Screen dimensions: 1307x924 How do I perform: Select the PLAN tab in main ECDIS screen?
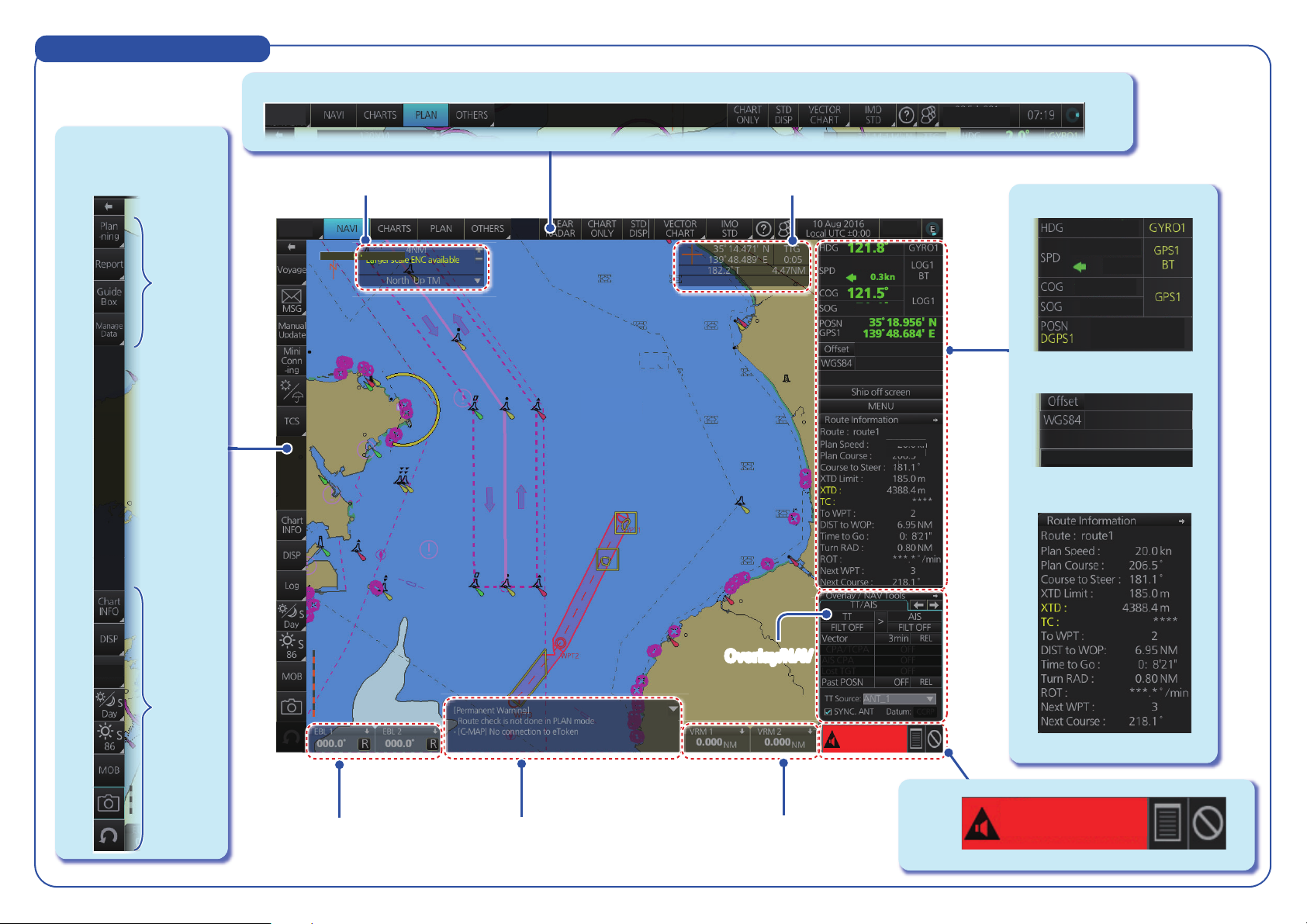tap(441, 229)
